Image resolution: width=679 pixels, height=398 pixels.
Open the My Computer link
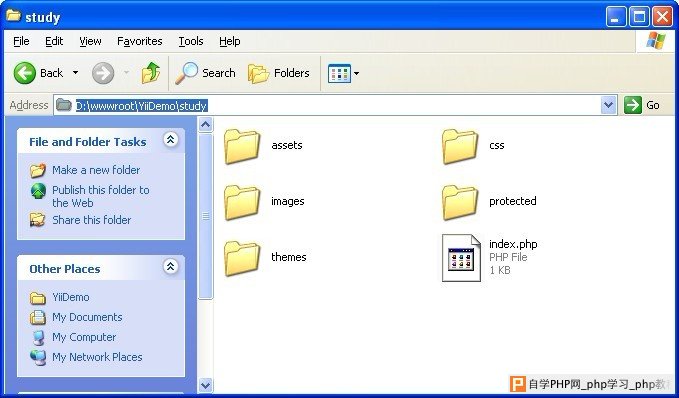point(84,337)
